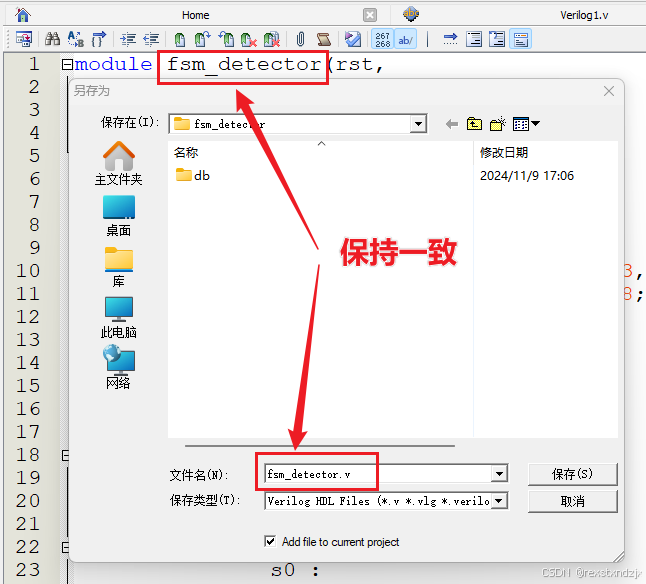Image resolution: width=646 pixels, height=584 pixels.
Task: Toggle line numbers display (267 268 icon)
Action: pyautogui.click(x=383, y=40)
